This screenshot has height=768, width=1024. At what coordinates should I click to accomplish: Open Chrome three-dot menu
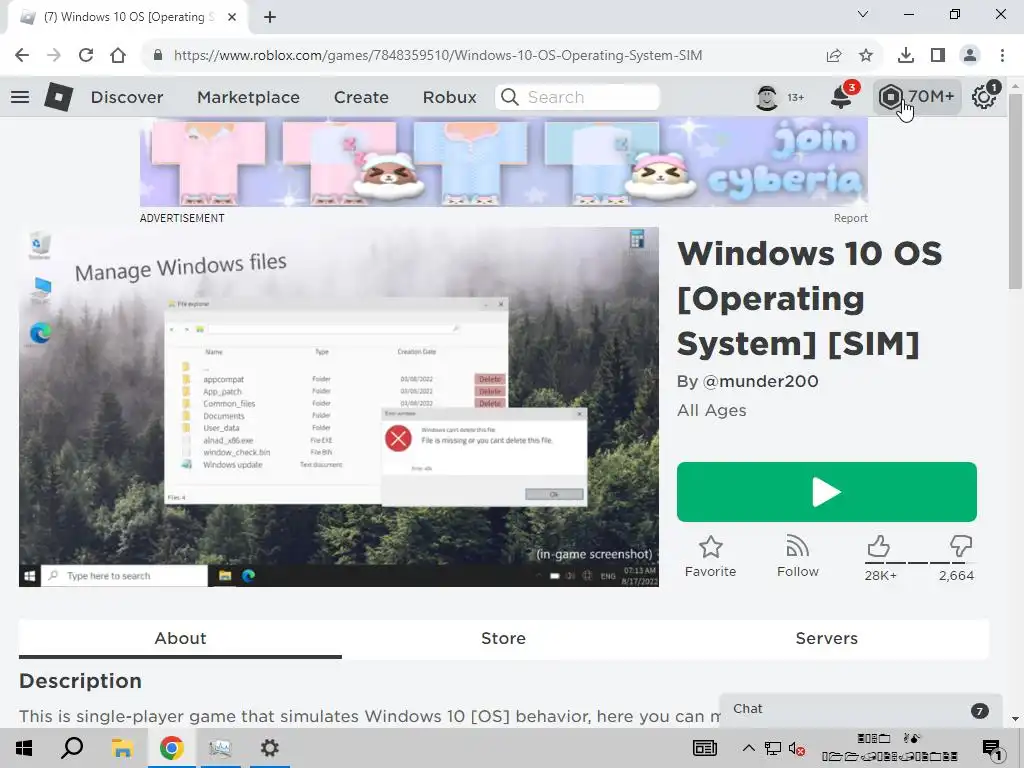(x=1002, y=56)
